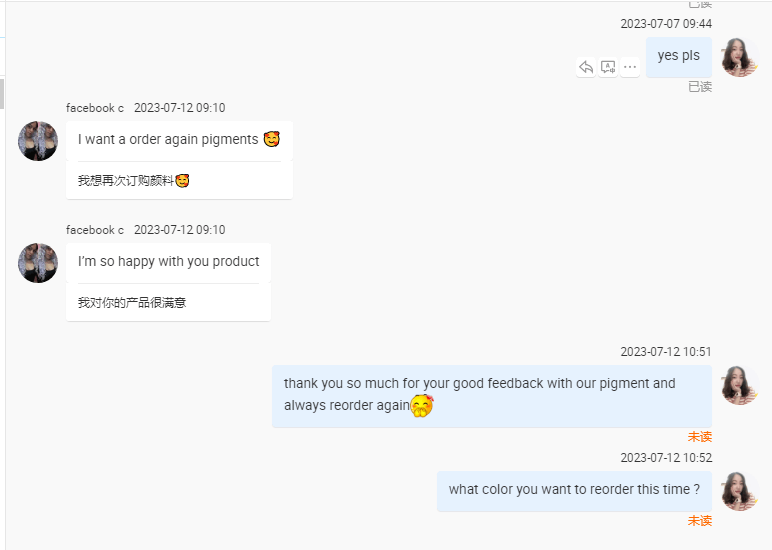The width and height of the screenshot is (772, 550).
Task: Click the customer avatar beside "so happy" message
Action: (38, 263)
